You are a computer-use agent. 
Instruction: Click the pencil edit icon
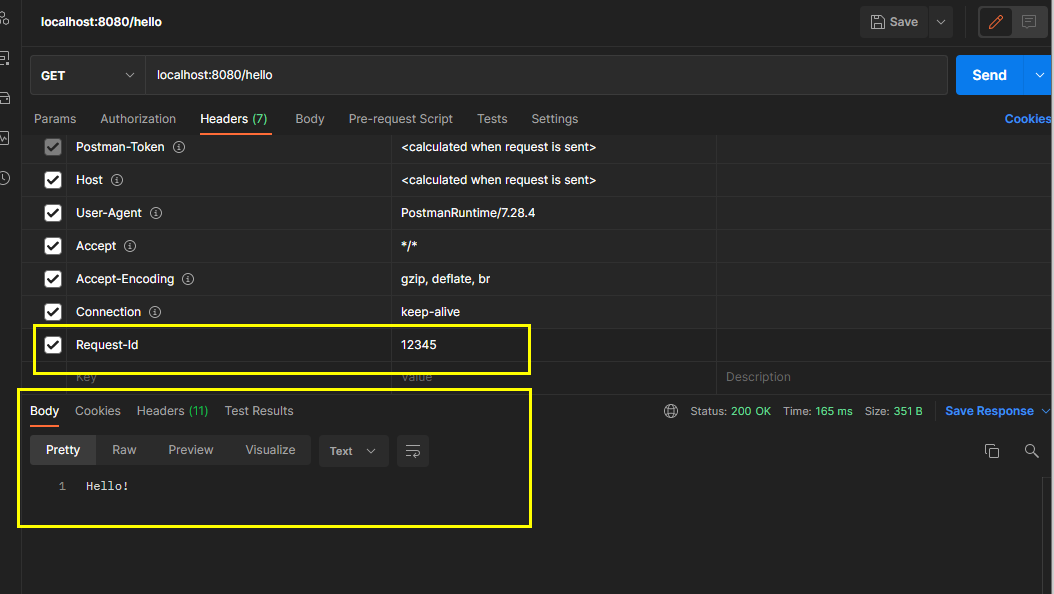tap(996, 22)
